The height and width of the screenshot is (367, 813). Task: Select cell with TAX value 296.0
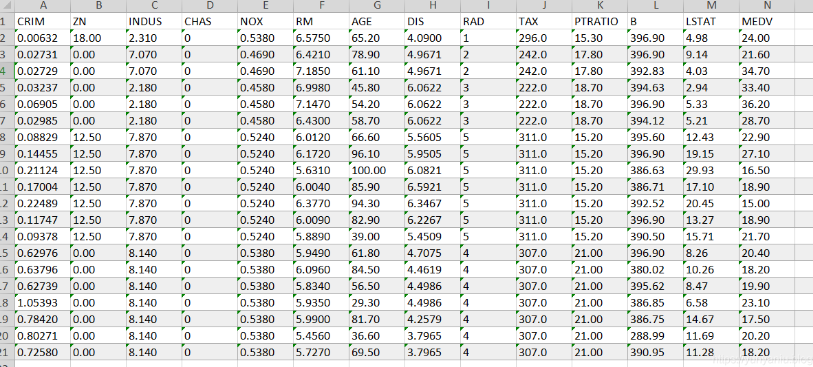click(x=544, y=38)
